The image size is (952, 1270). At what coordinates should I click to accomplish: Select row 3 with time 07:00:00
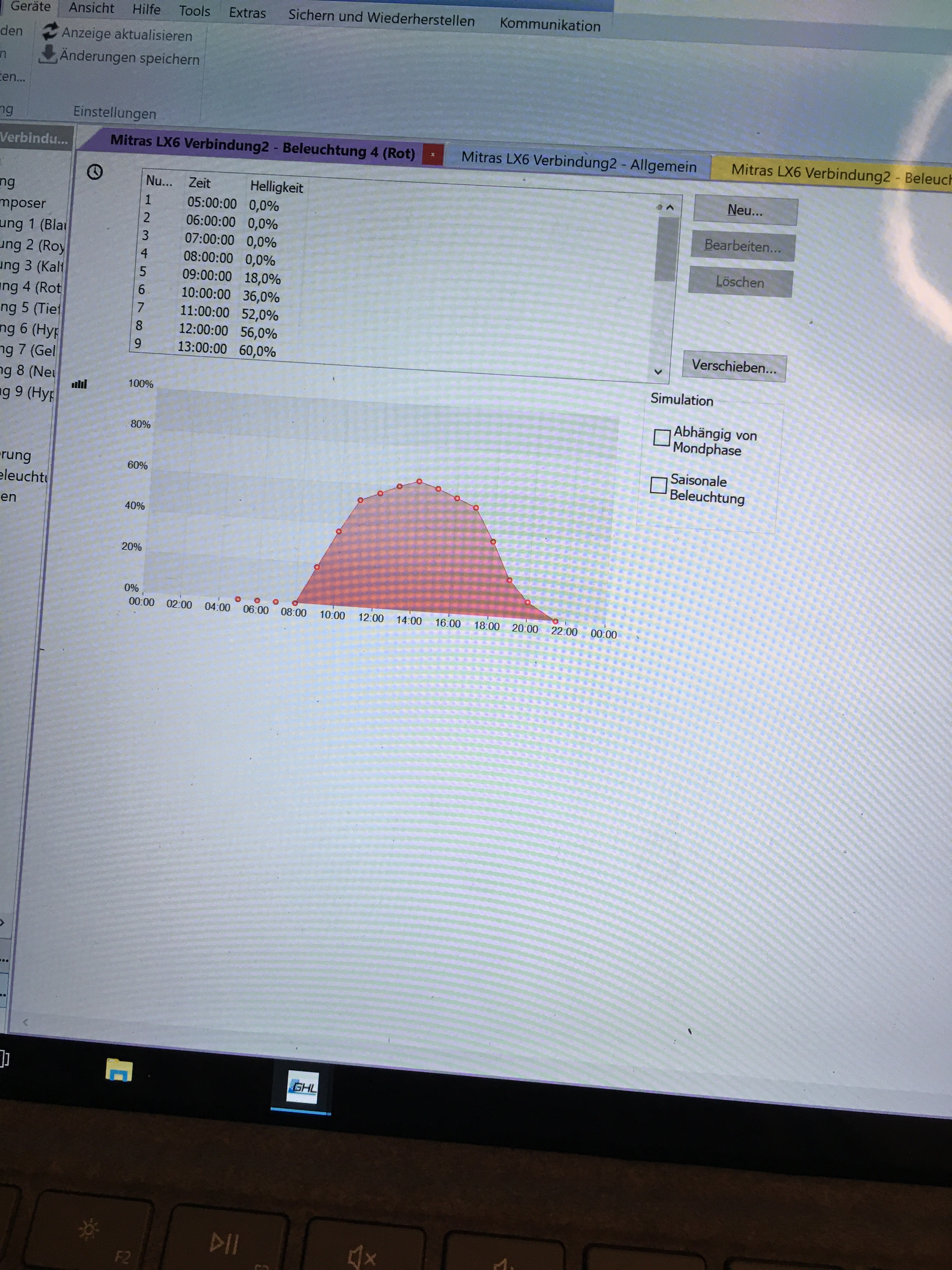pos(209,239)
